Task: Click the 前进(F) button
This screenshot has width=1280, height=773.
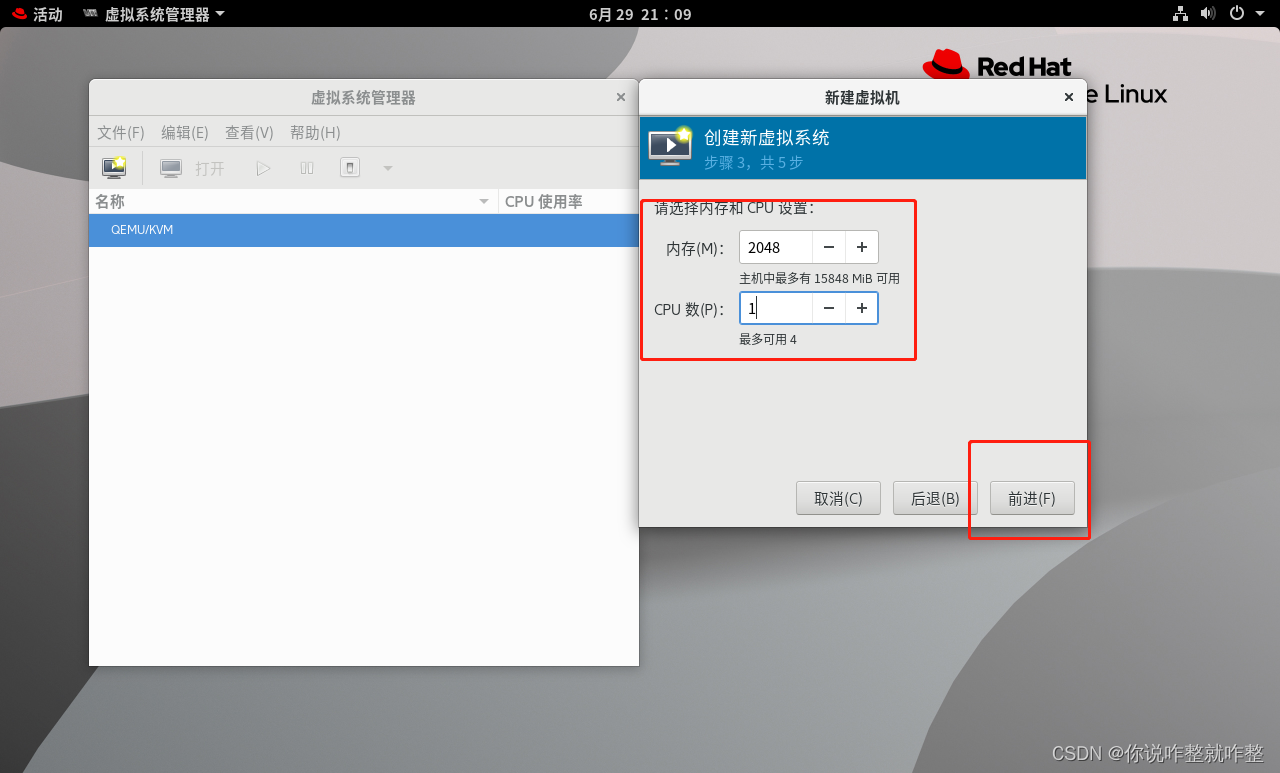Action: (x=1032, y=498)
